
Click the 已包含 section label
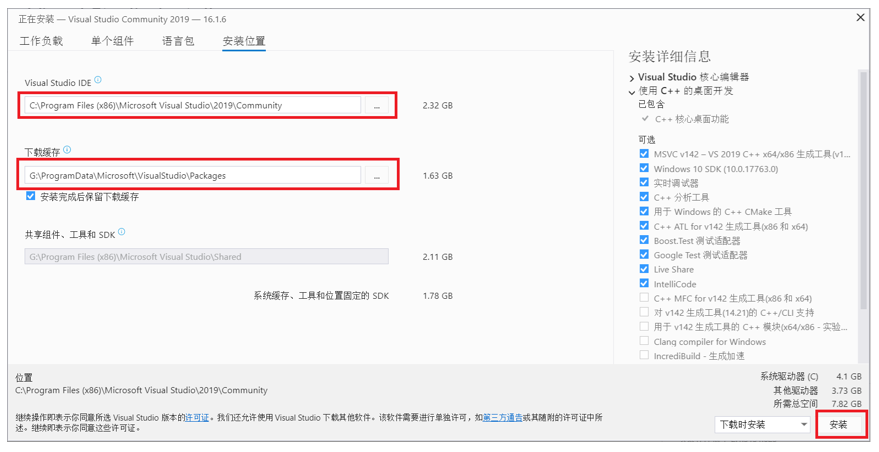click(x=651, y=104)
